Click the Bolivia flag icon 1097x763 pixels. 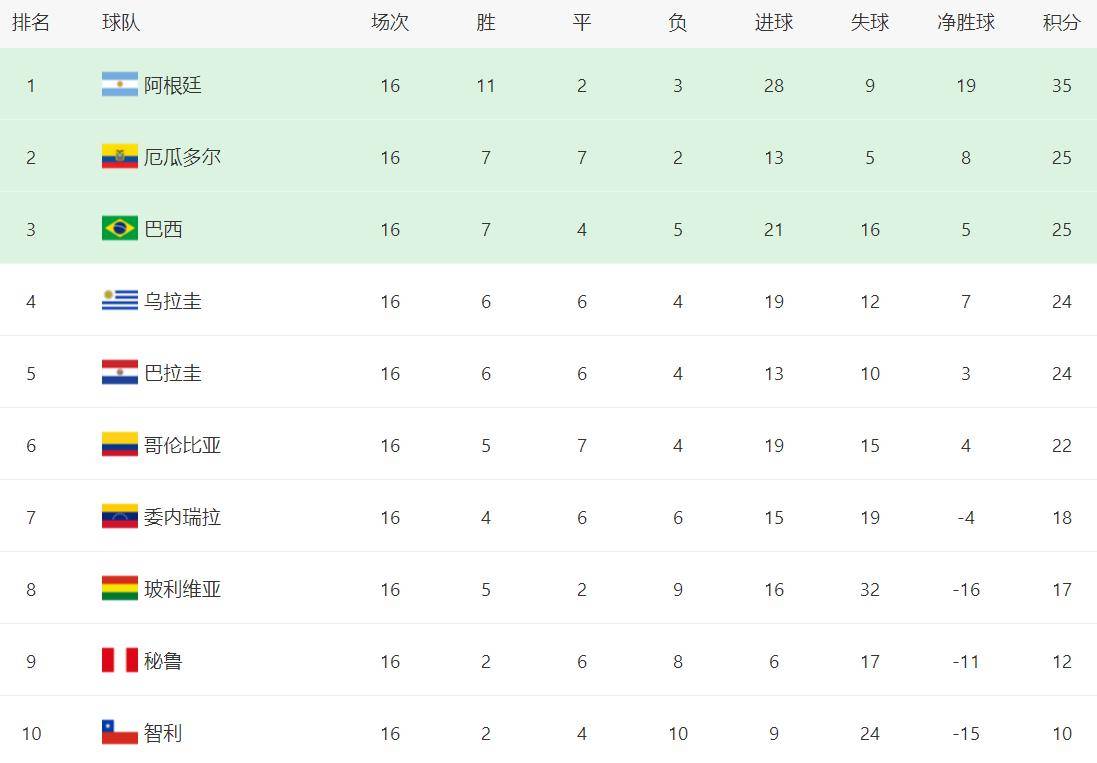(x=120, y=589)
